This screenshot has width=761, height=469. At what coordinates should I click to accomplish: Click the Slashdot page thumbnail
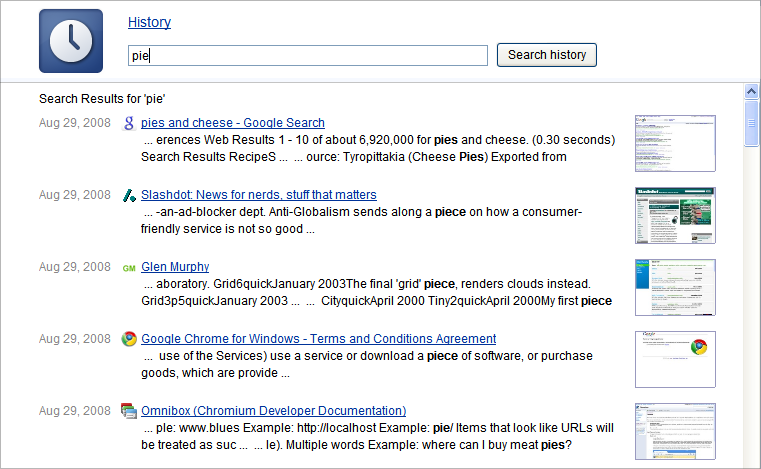click(x=675, y=215)
